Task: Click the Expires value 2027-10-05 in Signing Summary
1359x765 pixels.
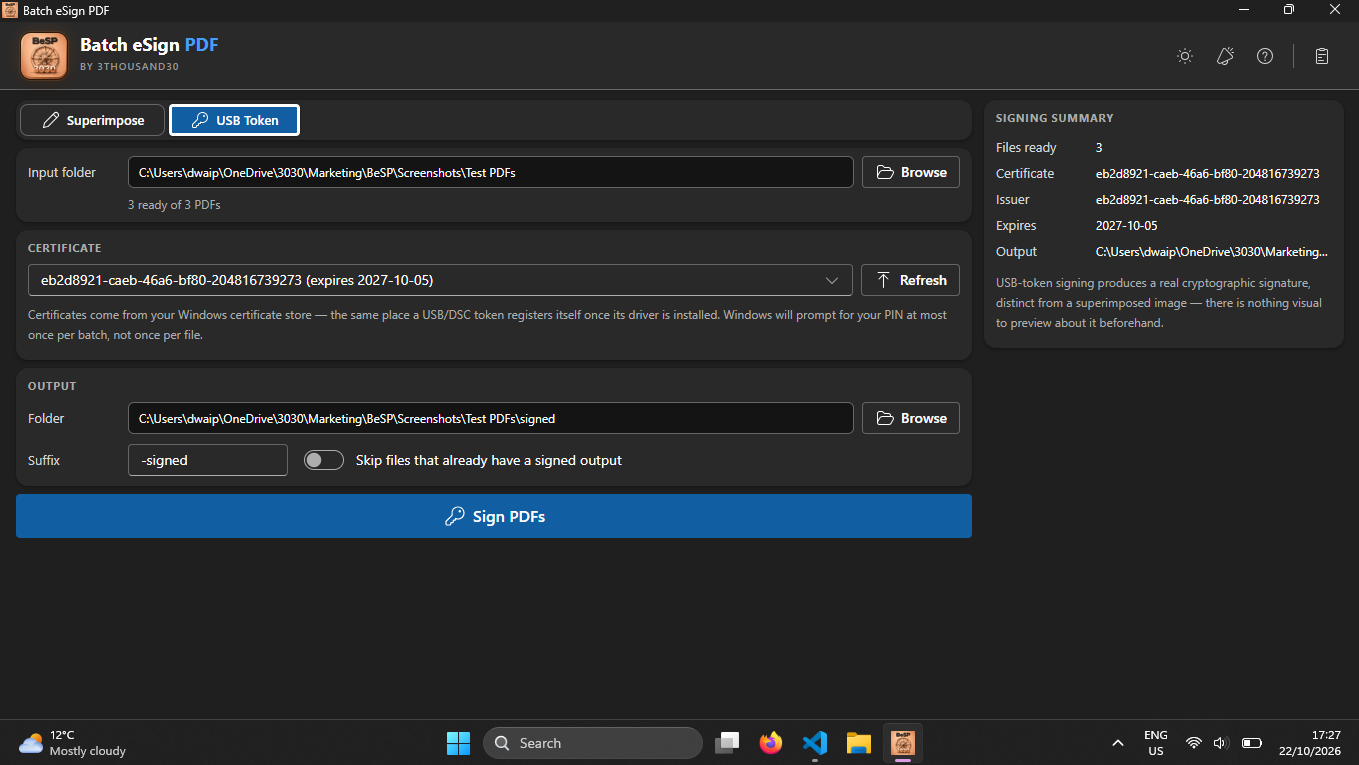Action: (1127, 226)
